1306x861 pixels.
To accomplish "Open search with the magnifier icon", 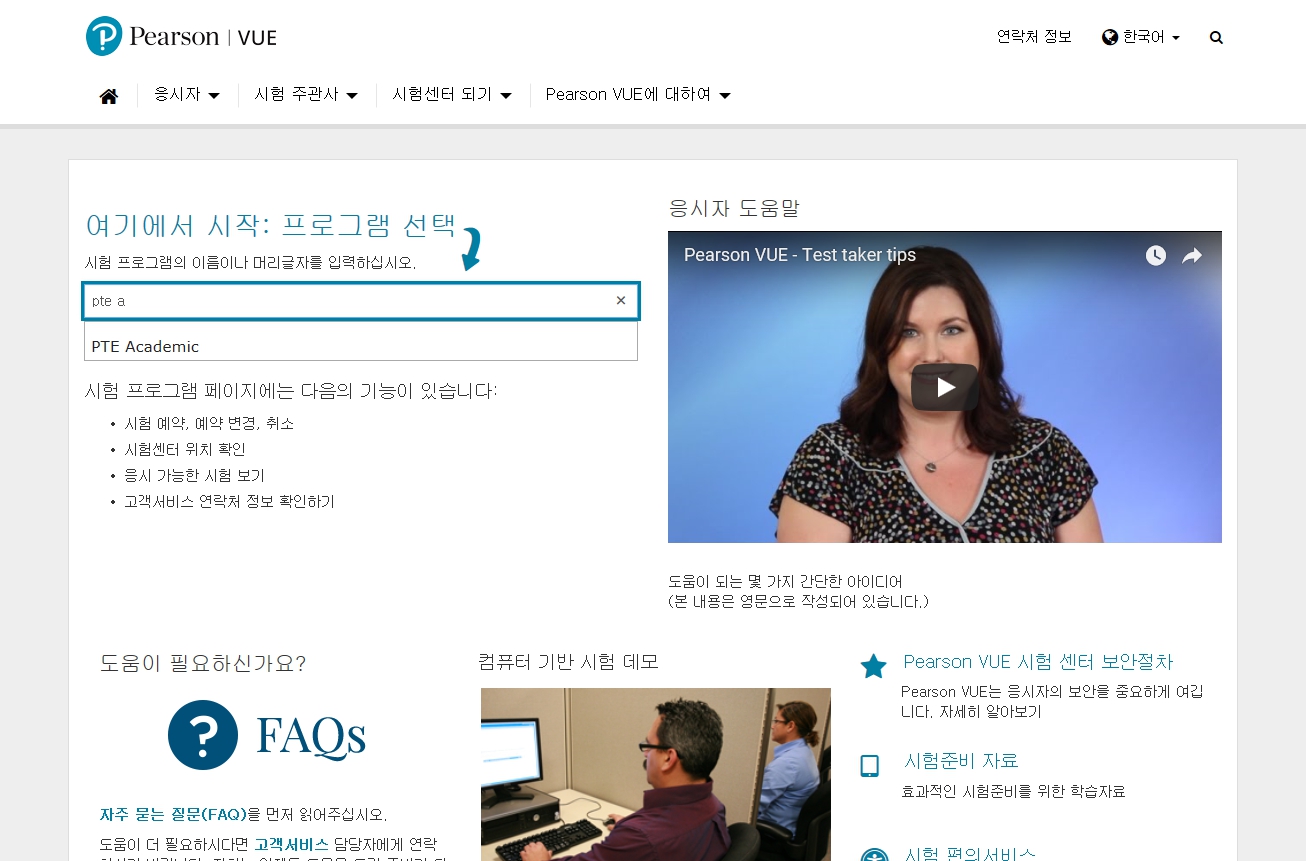I will (1216, 38).
